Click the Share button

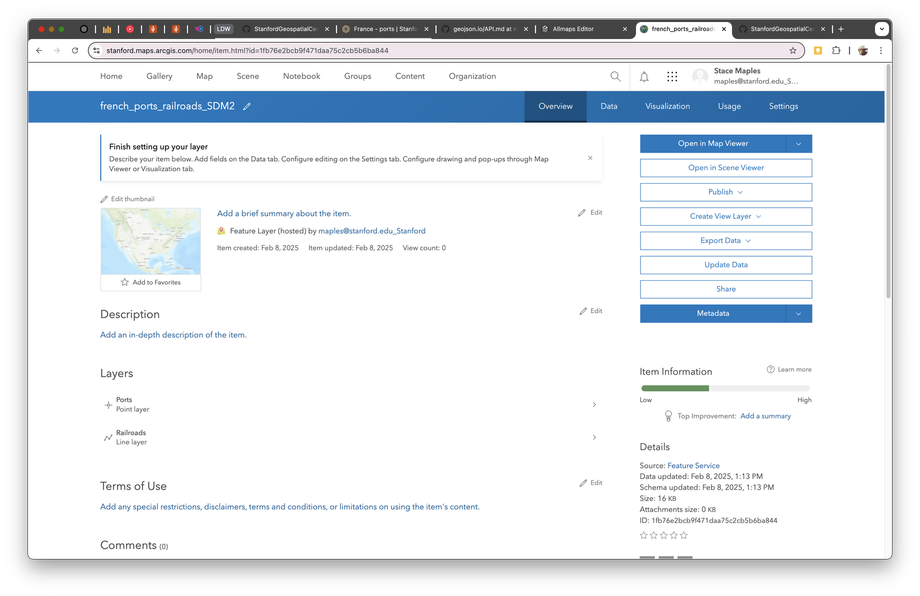726,289
